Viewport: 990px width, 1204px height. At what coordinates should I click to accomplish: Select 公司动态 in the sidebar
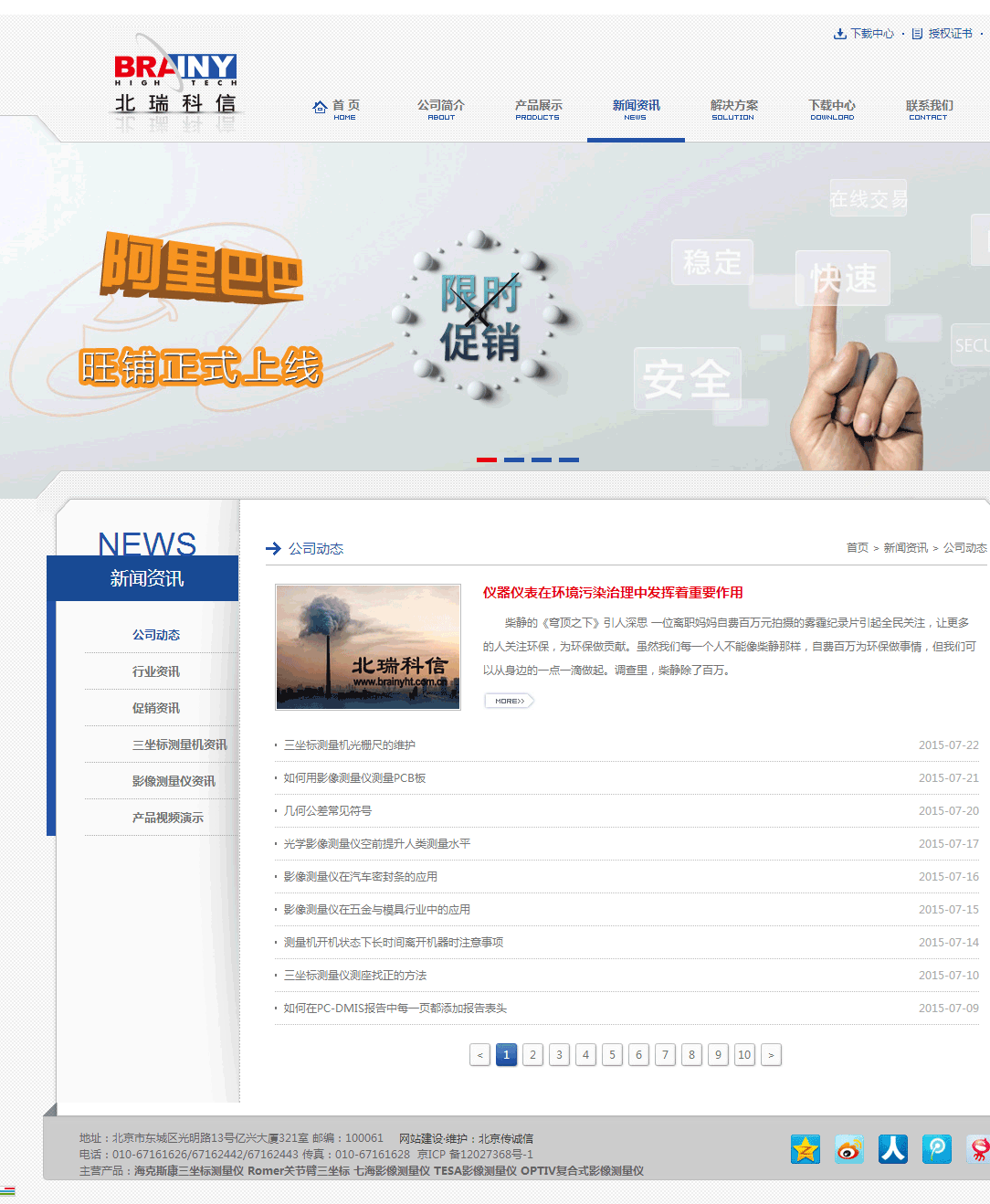click(x=156, y=635)
